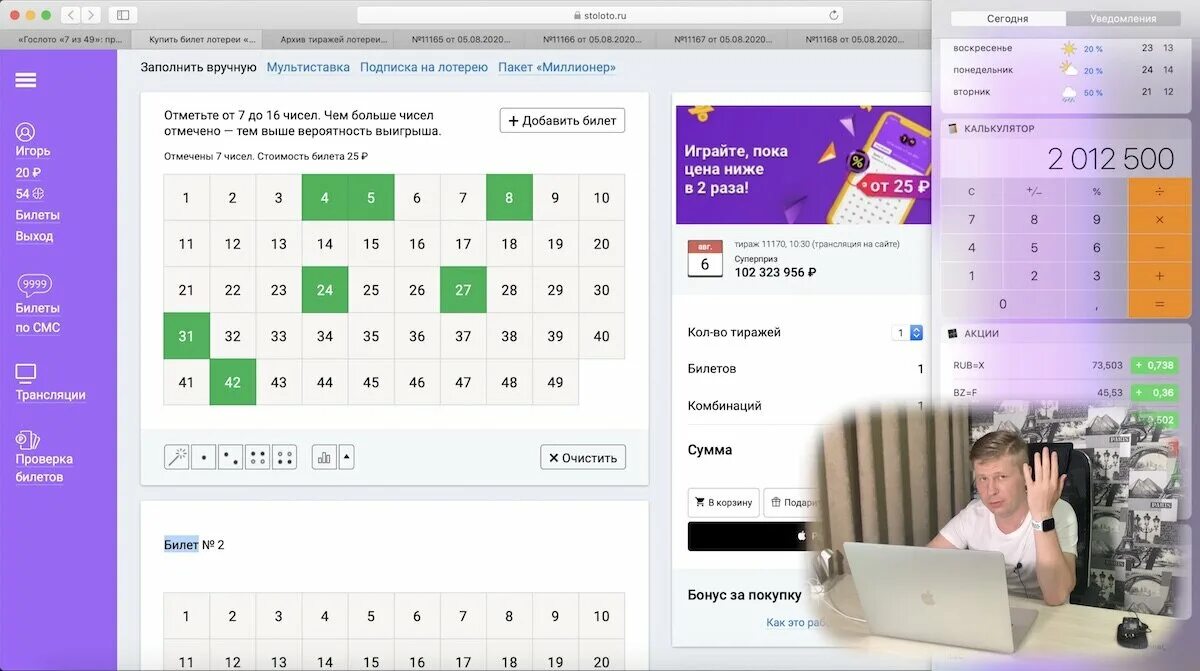
Task: Open Билеты link under the 54 balance
Action: pyautogui.click(x=37, y=215)
